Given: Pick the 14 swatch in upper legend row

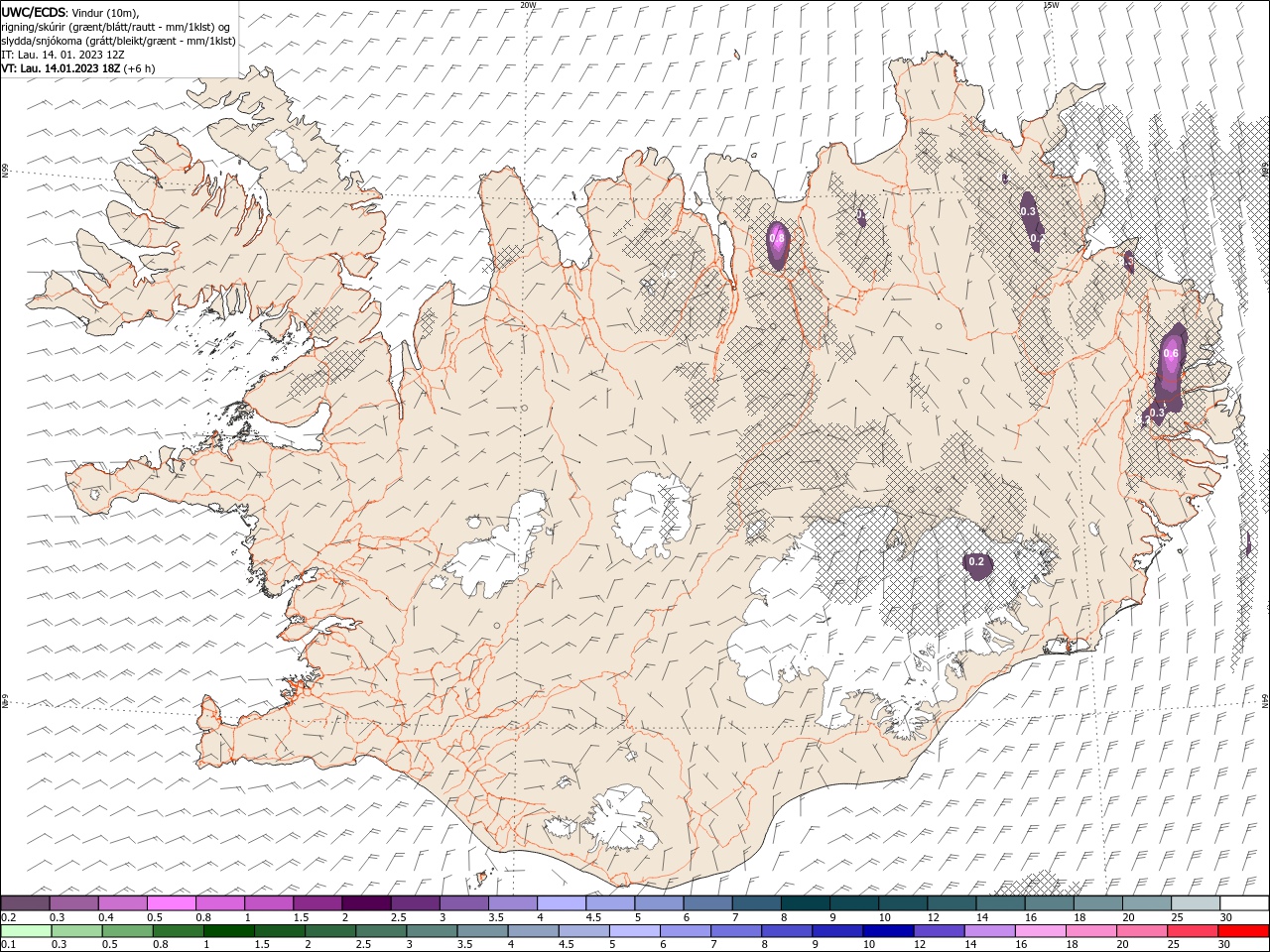Looking at the screenshot, I should point(999,903).
